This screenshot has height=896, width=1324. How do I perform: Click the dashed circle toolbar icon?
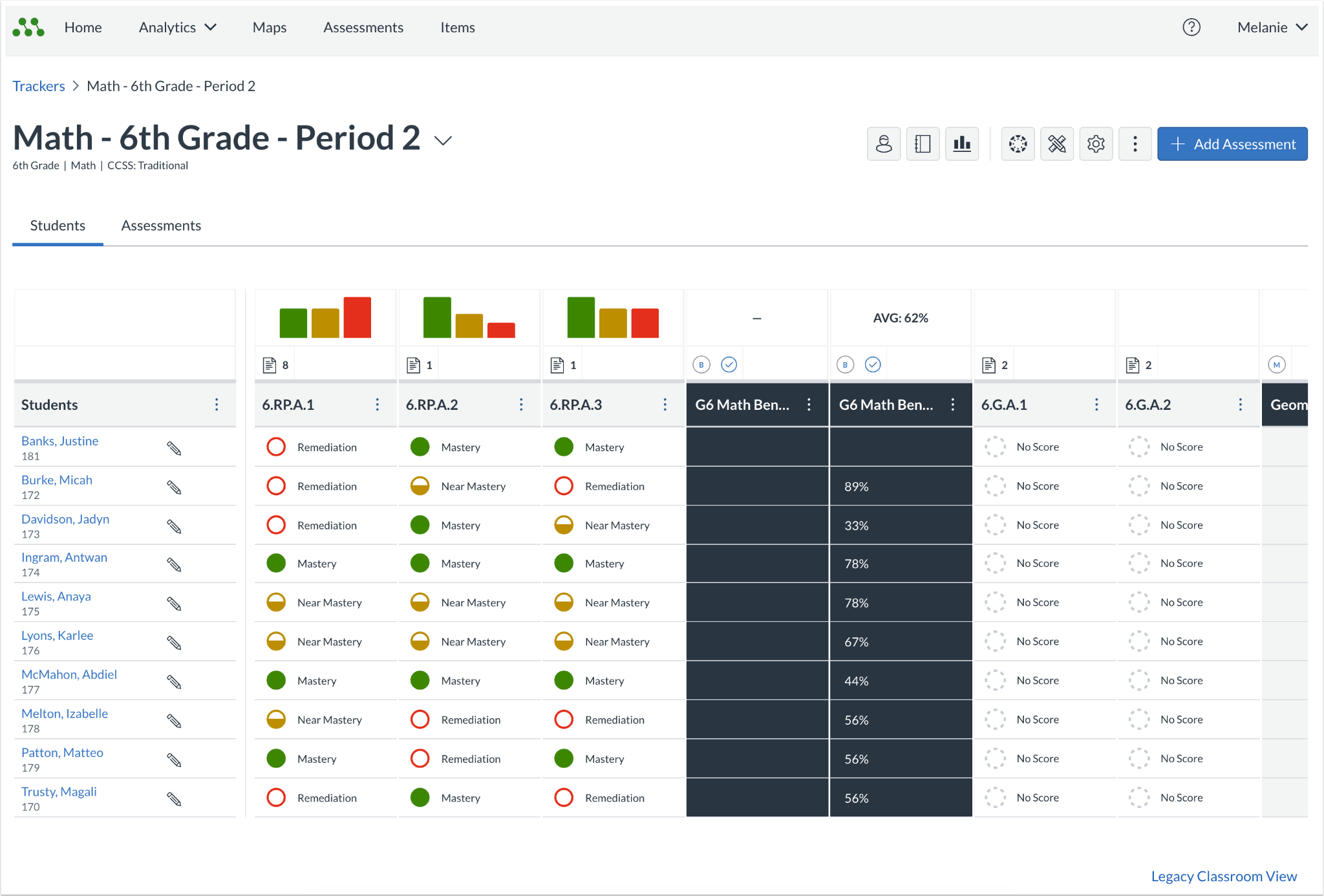click(x=1018, y=144)
